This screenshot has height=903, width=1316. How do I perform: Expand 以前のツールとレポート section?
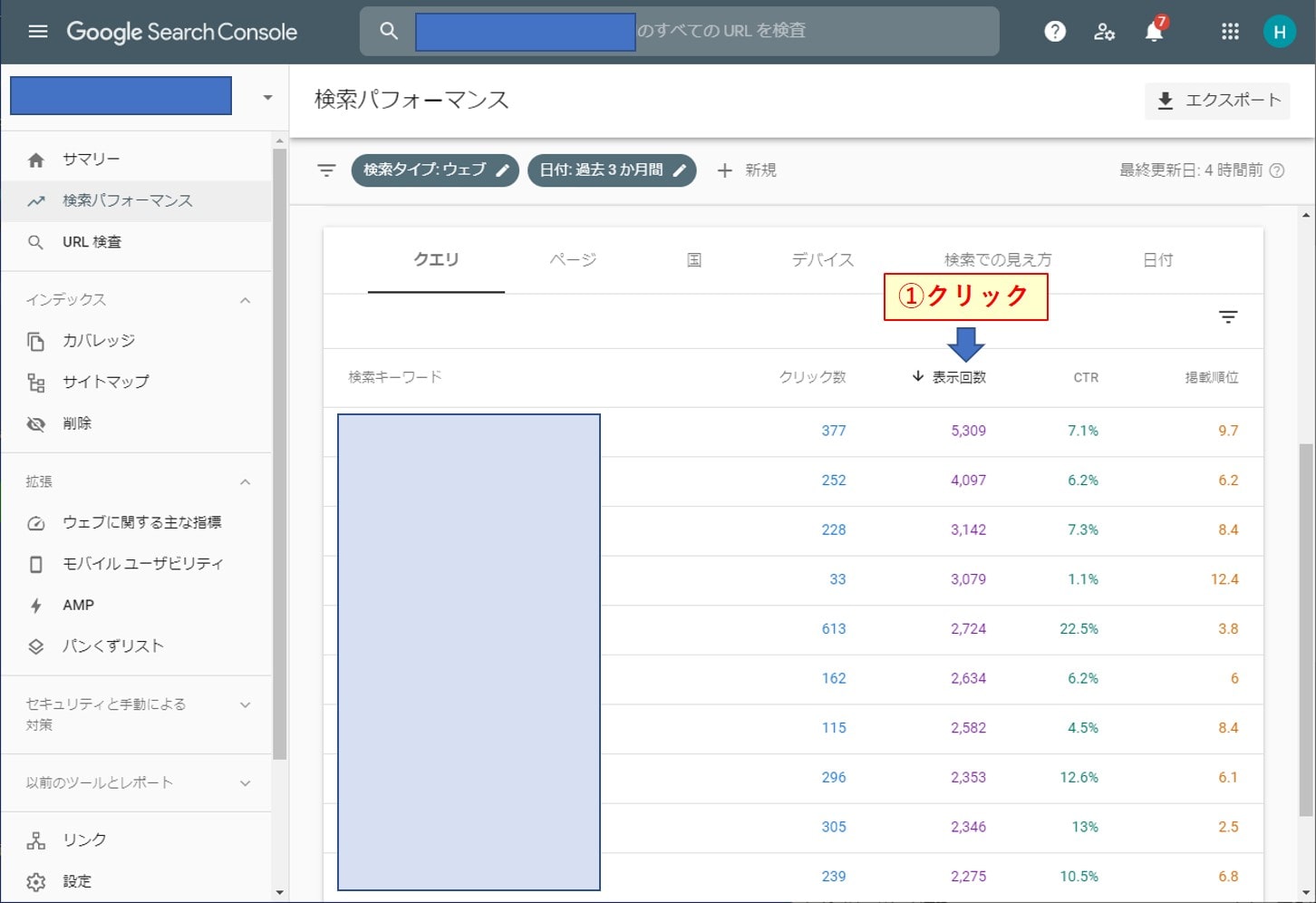pos(245,783)
